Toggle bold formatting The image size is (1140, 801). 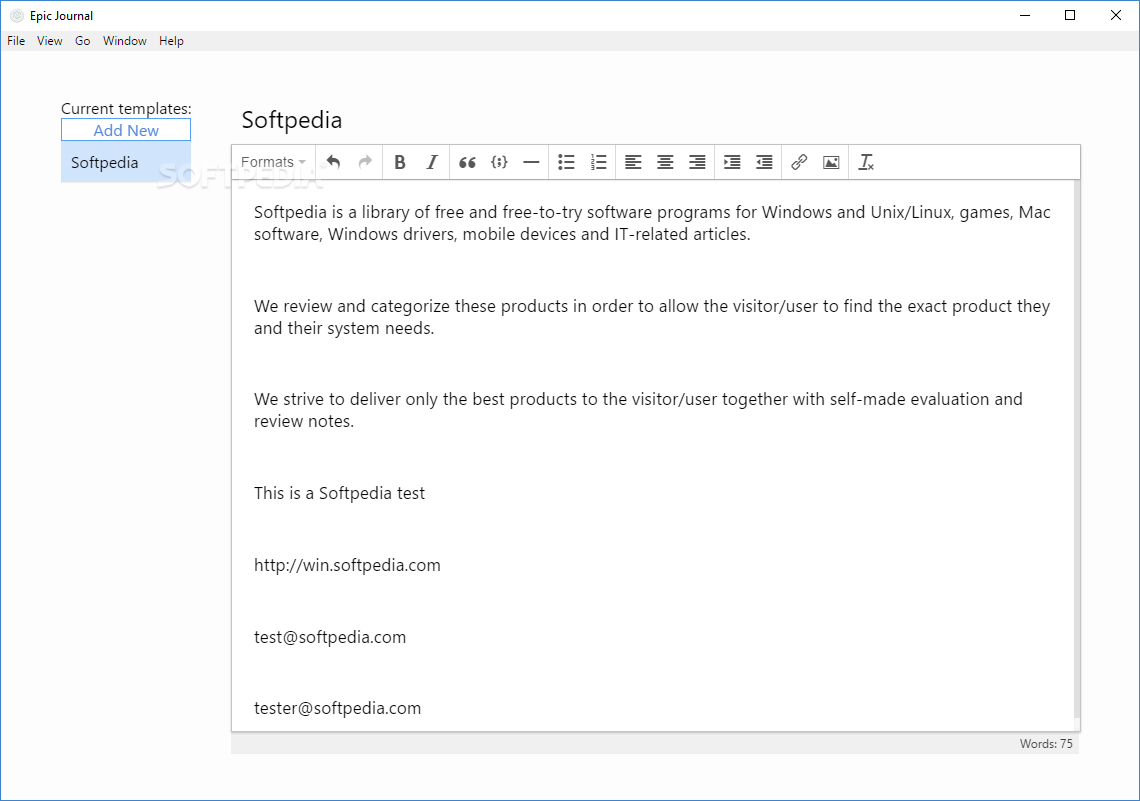point(400,162)
